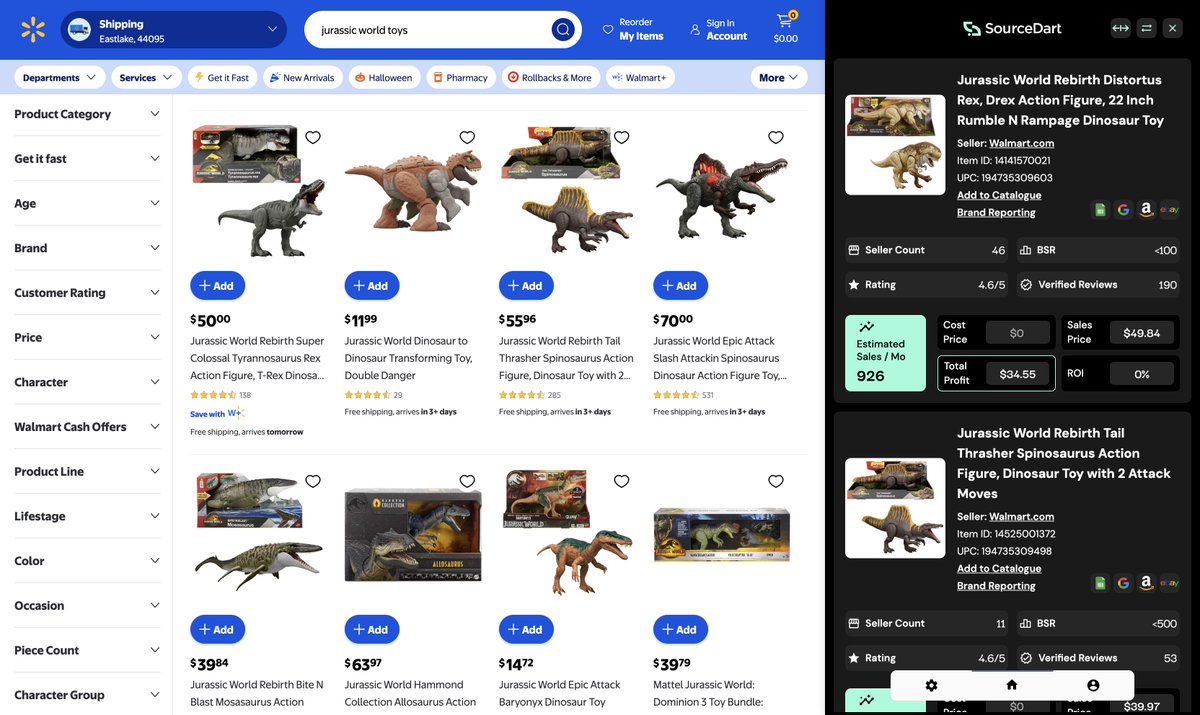
Task: Open Reorder My Items heart link
Action: (x=633, y=29)
